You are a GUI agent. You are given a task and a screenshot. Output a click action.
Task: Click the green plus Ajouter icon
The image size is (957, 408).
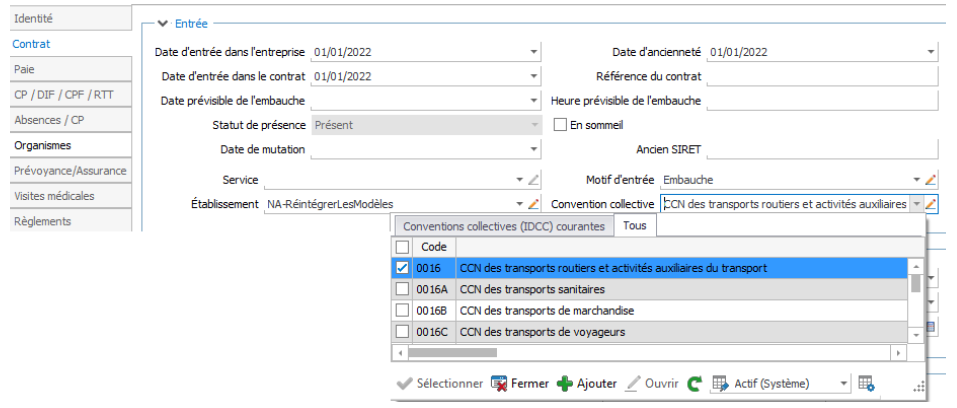point(565,384)
